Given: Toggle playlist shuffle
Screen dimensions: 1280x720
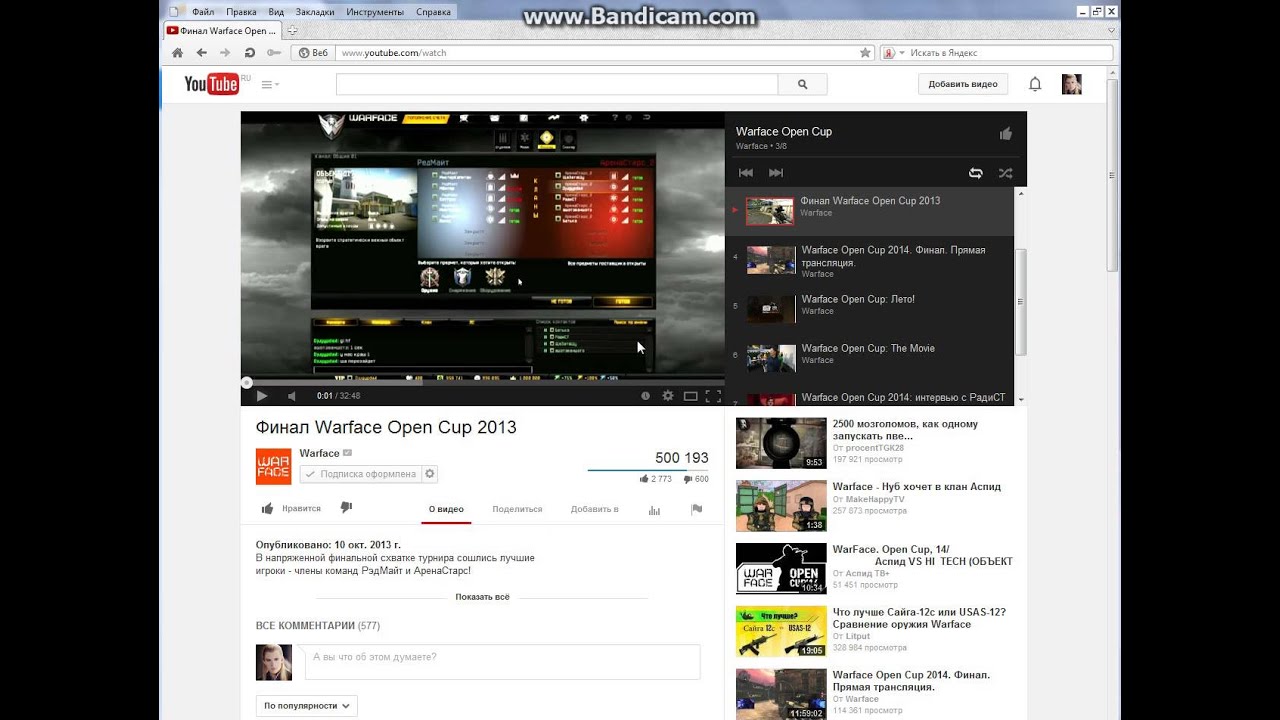Looking at the screenshot, I should (x=1005, y=173).
